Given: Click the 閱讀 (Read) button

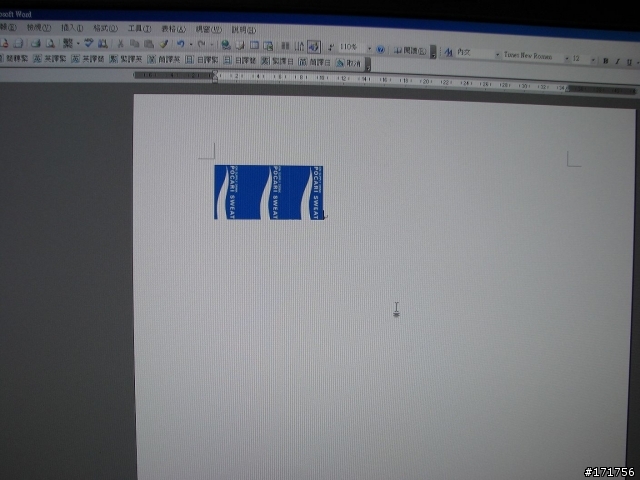Looking at the screenshot, I should [x=410, y=51].
